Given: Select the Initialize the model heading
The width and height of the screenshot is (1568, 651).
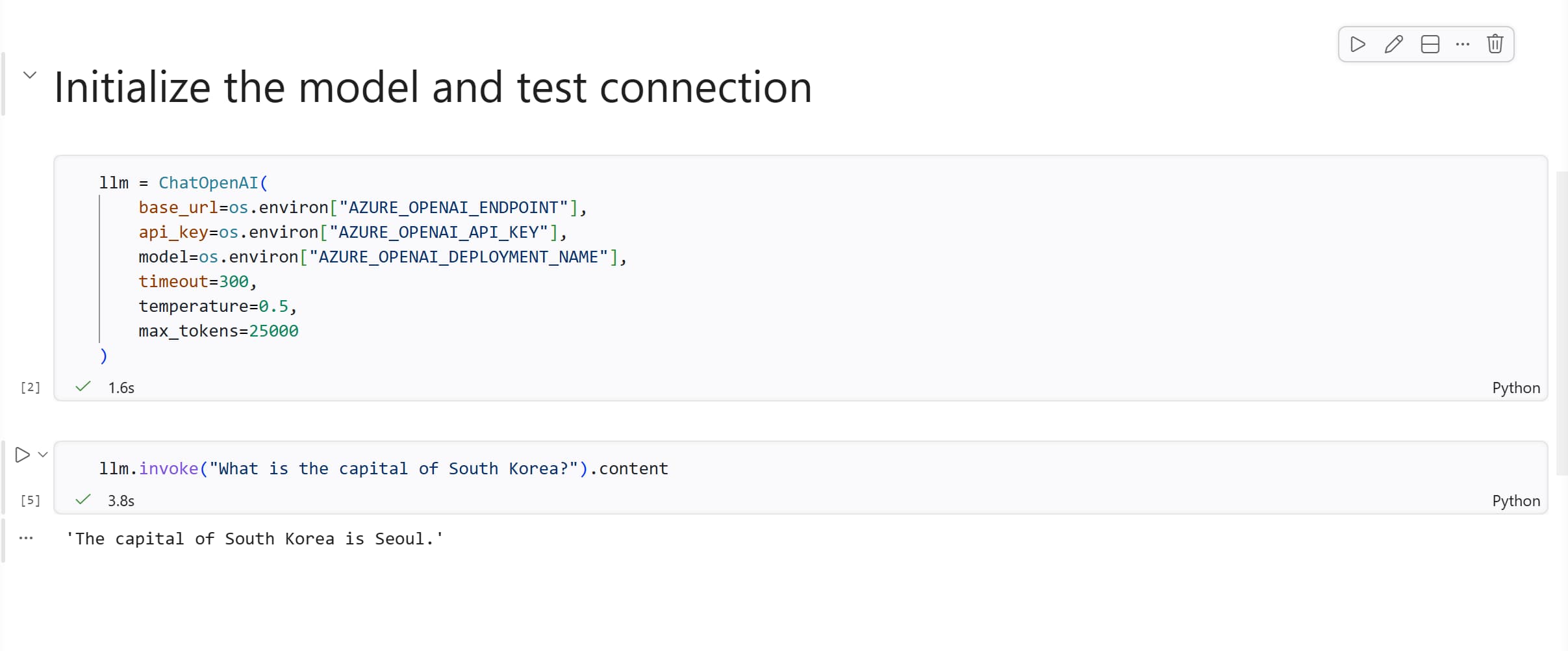Looking at the screenshot, I should 433,87.
